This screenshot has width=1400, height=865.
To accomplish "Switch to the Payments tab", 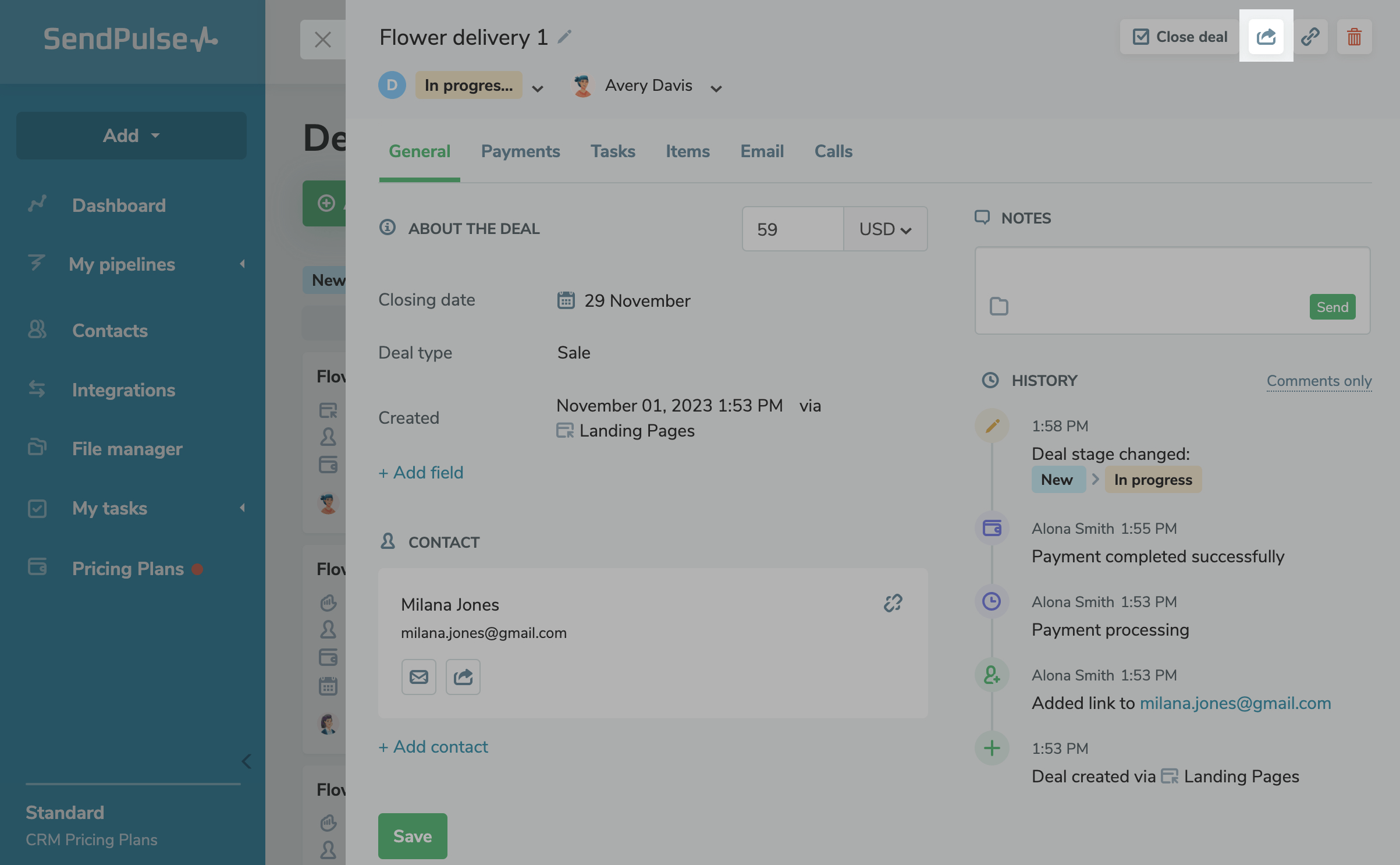I will [520, 151].
